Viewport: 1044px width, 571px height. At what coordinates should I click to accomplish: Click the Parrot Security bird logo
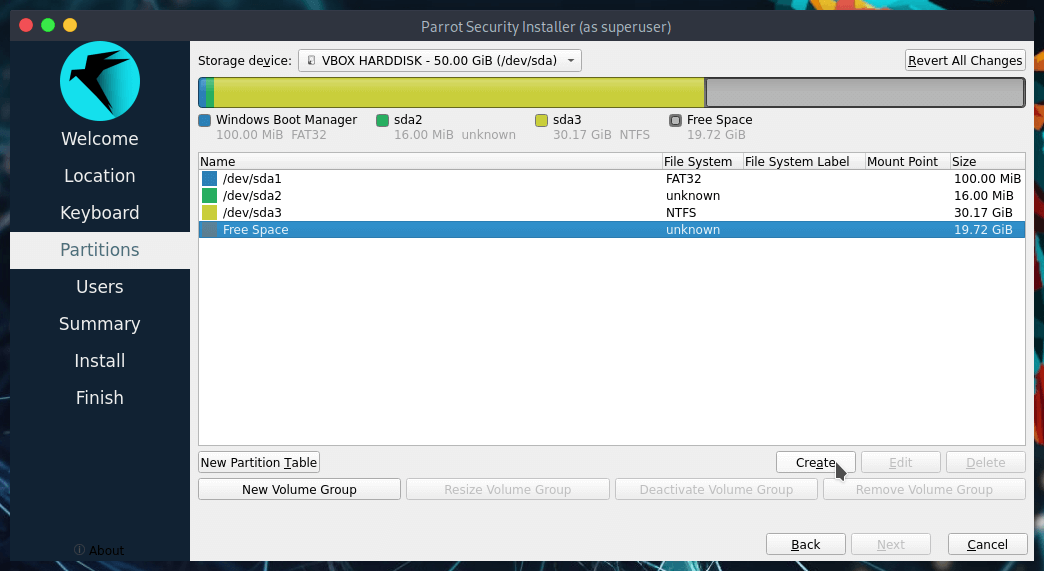click(99, 81)
